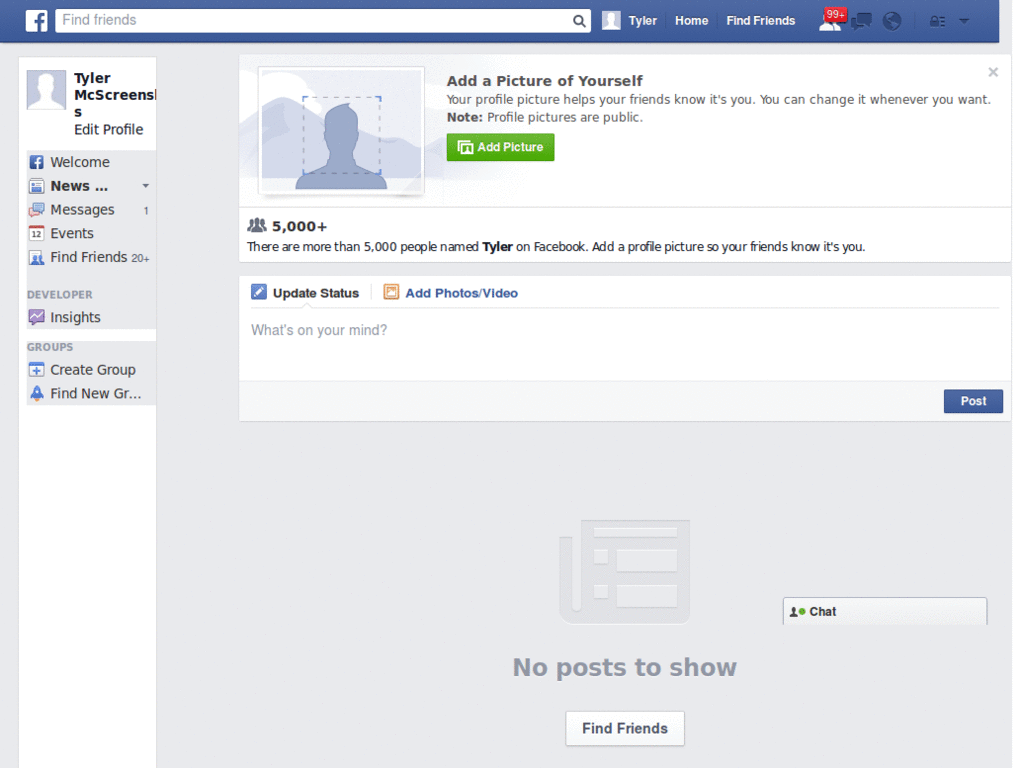This screenshot has height=768, width=1024.
Task: Click the profile silhouette placeholder image
Action: click(341, 131)
